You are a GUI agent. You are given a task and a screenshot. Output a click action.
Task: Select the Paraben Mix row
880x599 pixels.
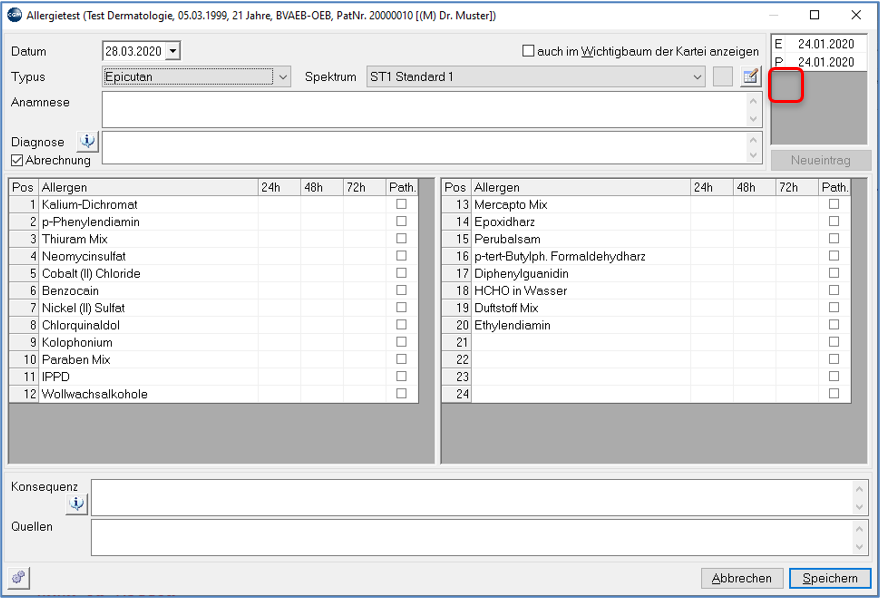214,359
